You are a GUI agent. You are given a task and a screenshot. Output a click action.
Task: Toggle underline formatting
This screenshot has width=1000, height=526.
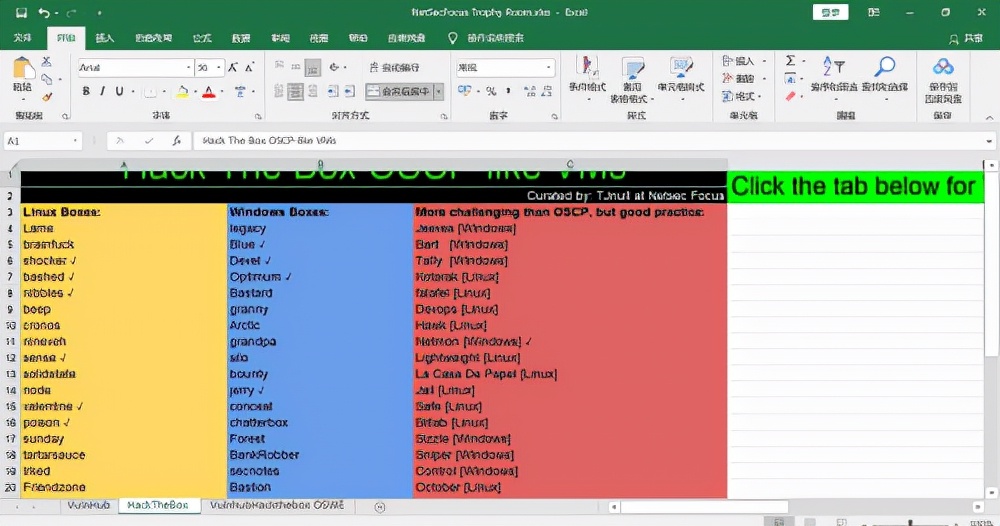click(119, 92)
